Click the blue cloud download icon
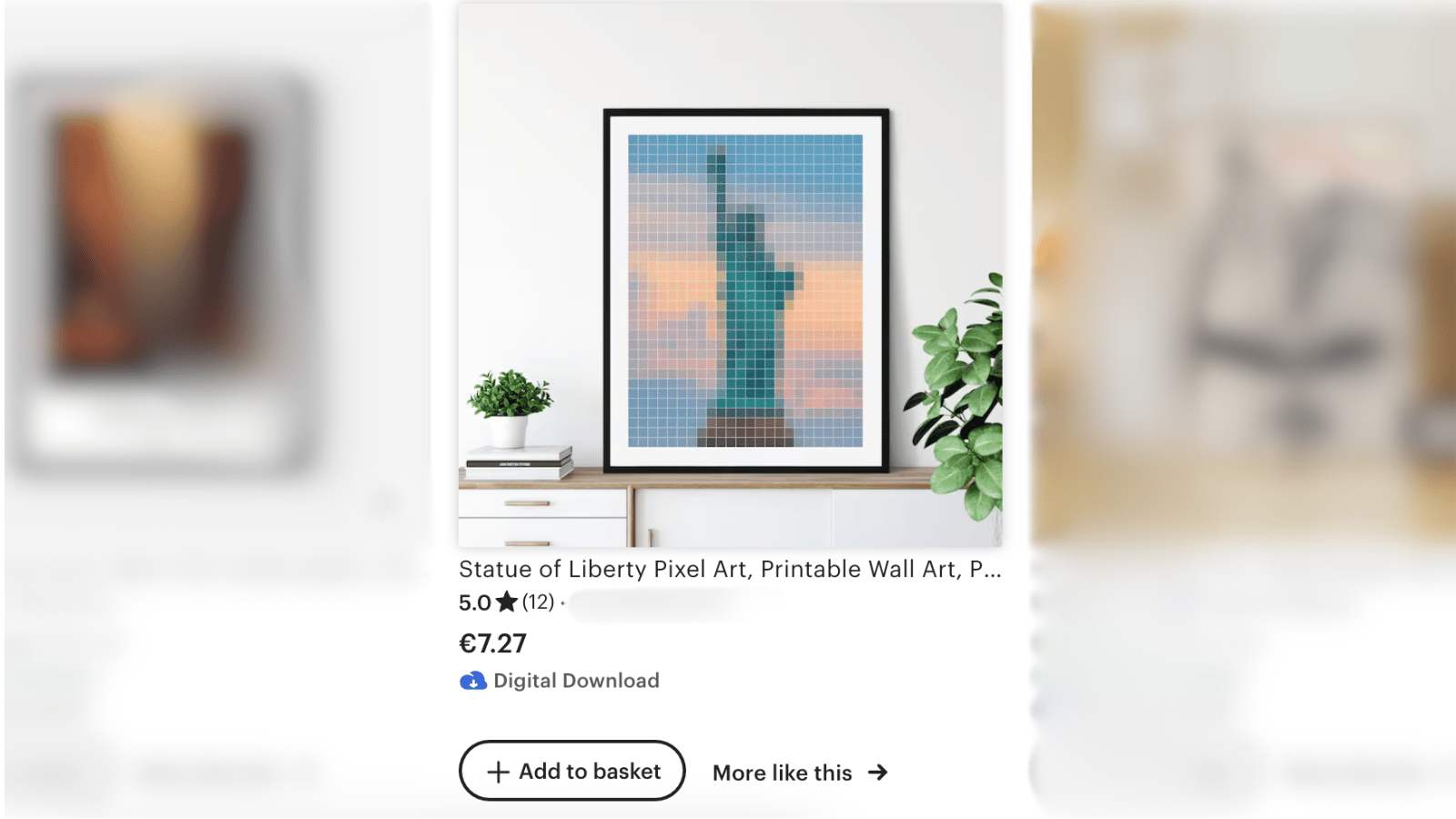 click(473, 681)
